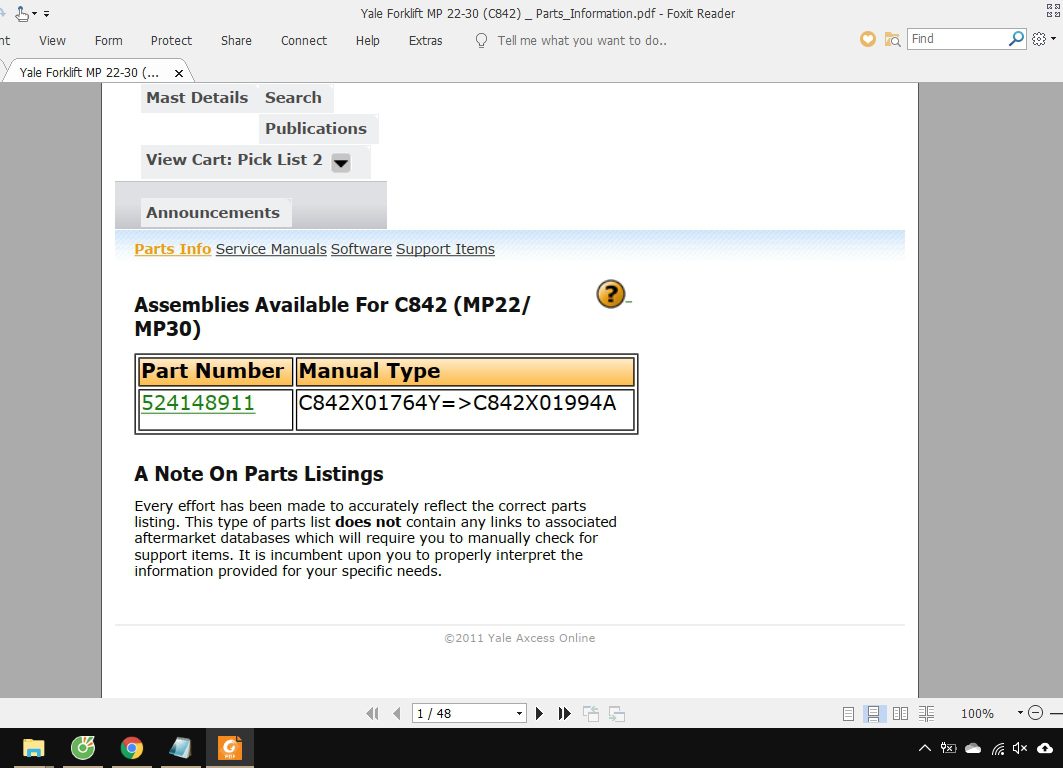Click the battery power tray icon

pyautogui.click(x=948, y=748)
